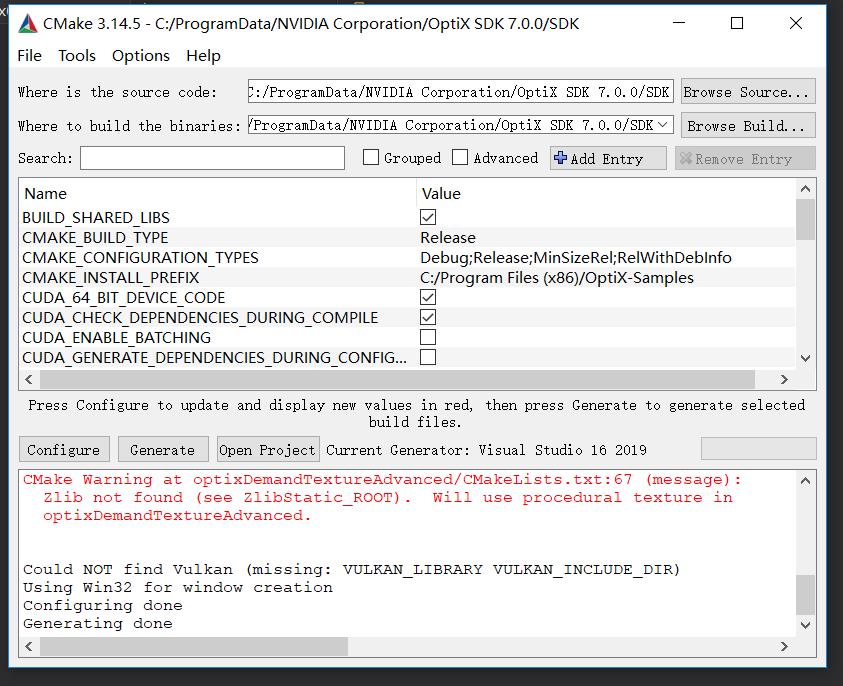Click the Generate button
This screenshot has height=686, width=843.
[x=163, y=449]
